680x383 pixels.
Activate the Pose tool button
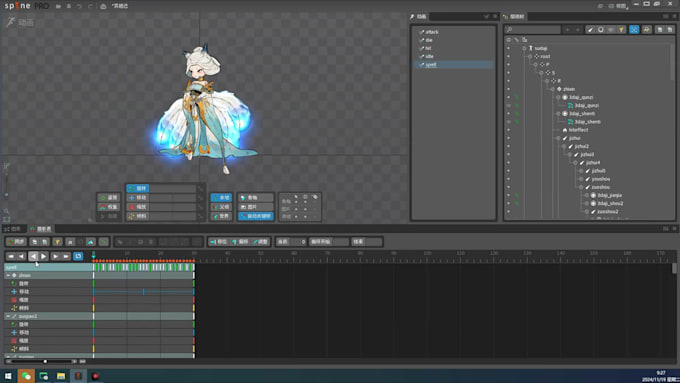point(108,198)
